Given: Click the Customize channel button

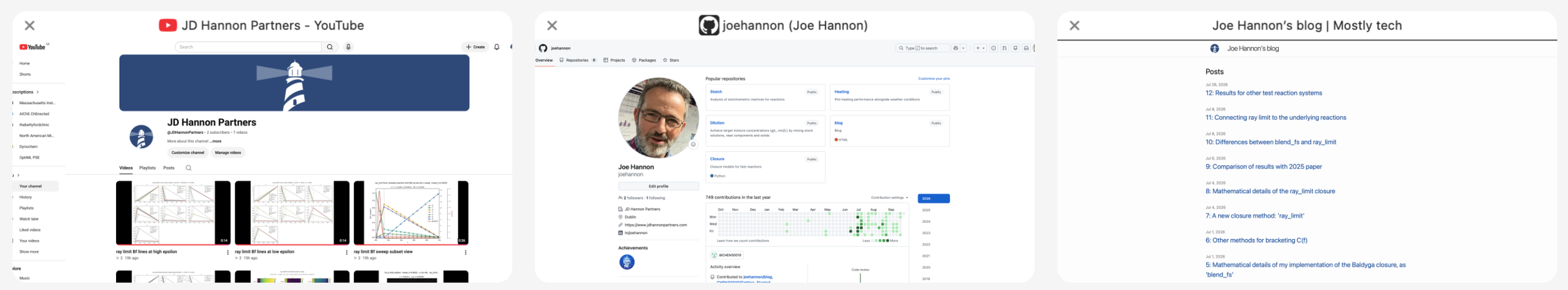Looking at the screenshot, I should 188,153.
